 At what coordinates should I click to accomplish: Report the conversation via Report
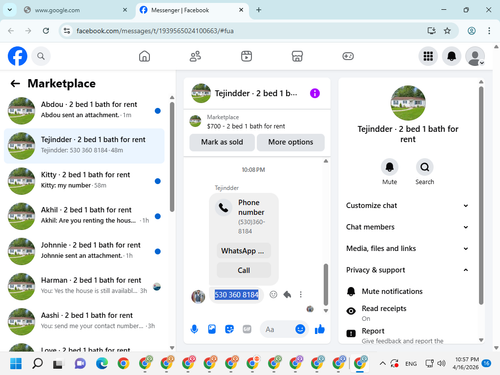pyautogui.click(x=407, y=335)
